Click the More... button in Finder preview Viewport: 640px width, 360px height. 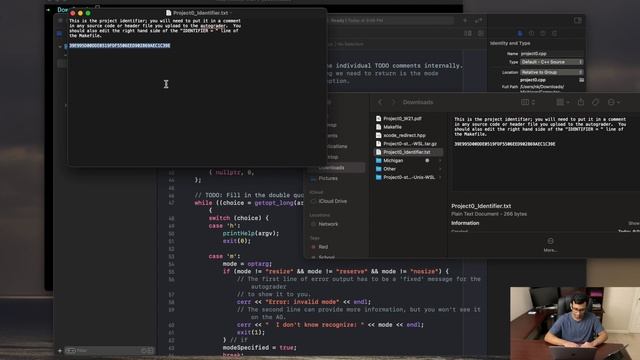[550, 245]
